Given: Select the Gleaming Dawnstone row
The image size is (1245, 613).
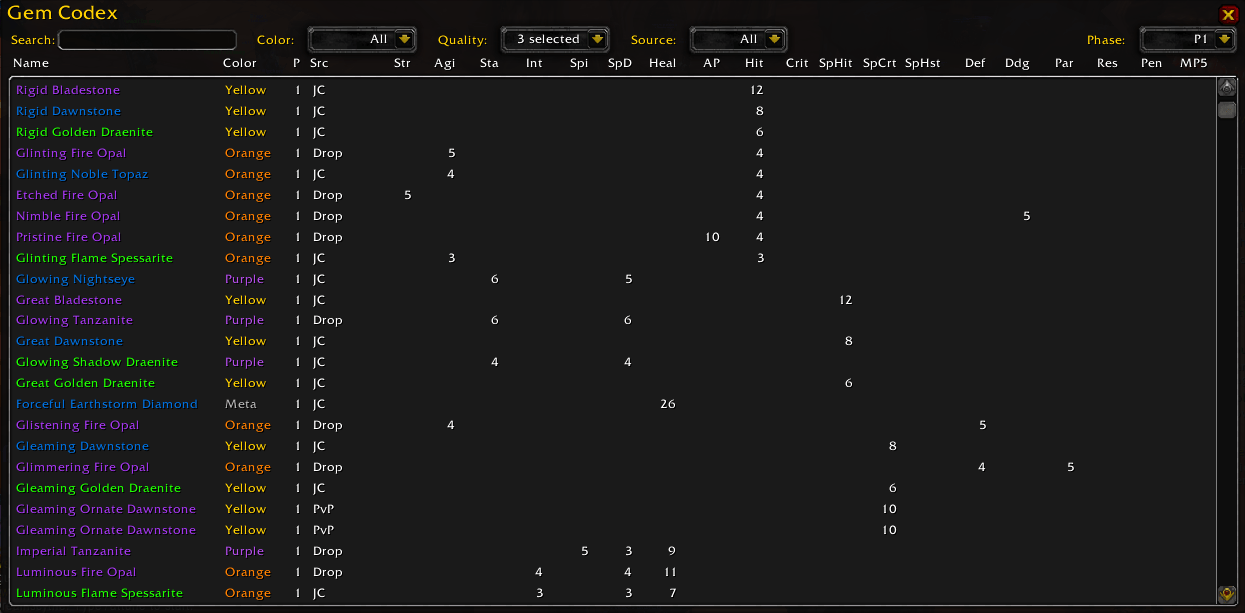Looking at the screenshot, I should [x=612, y=446].
